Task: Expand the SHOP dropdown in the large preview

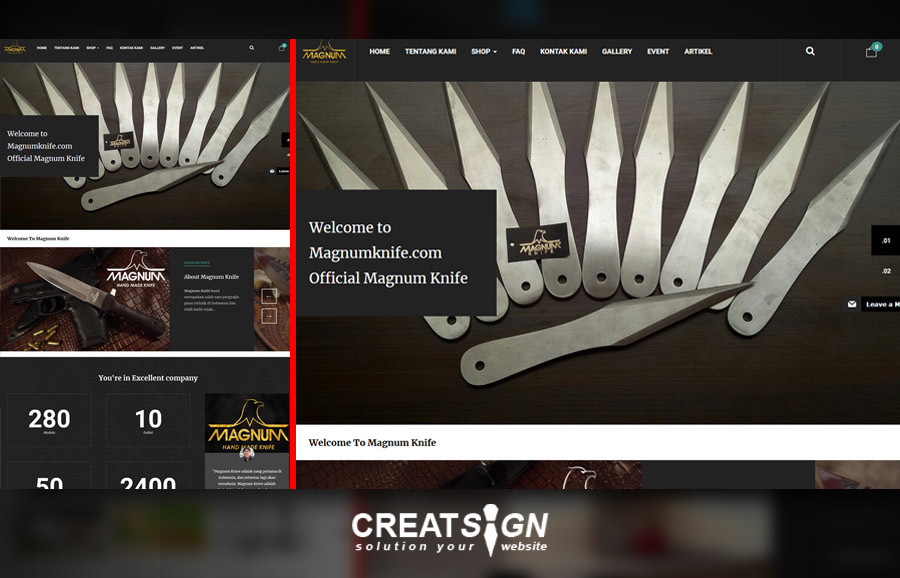Action: tap(484, 52)
